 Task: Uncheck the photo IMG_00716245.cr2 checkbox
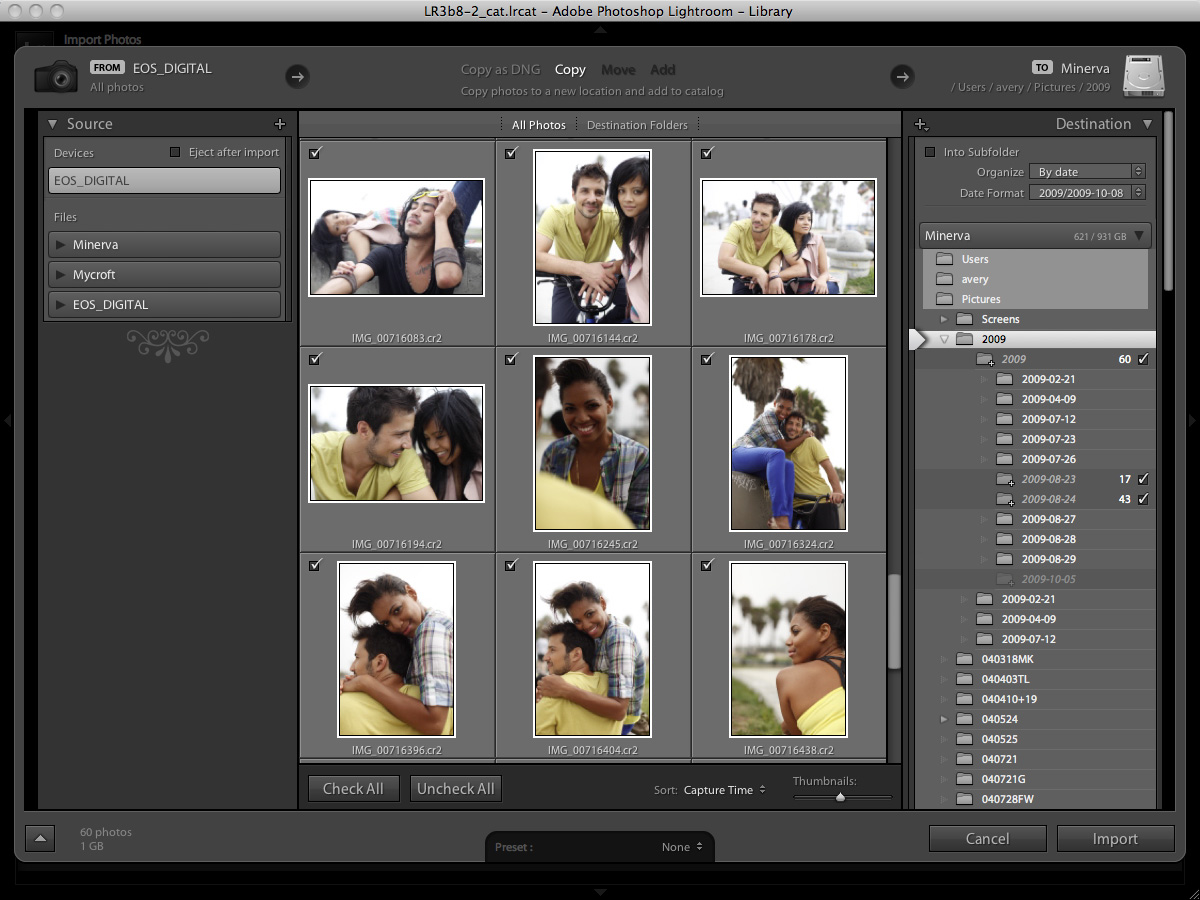[x=511, y=359]
